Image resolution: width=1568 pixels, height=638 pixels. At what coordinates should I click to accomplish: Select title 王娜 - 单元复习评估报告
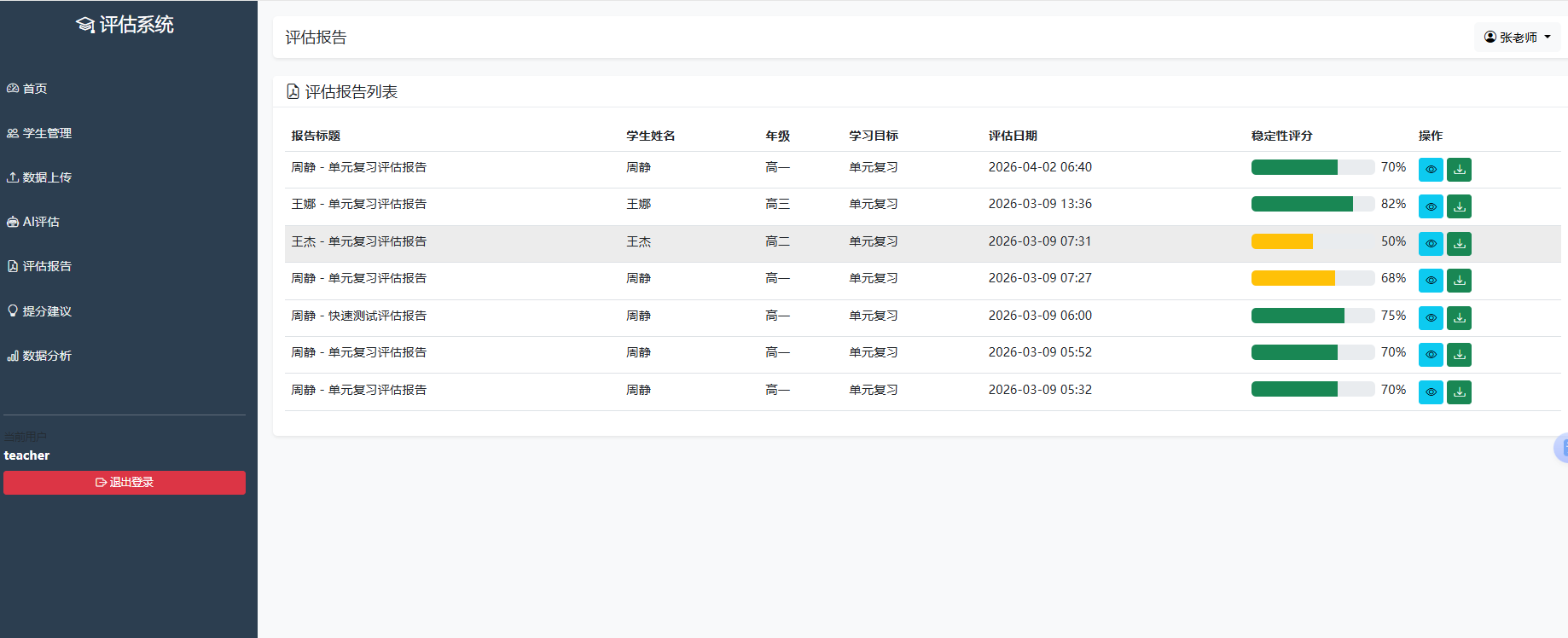tap(359, 204)
